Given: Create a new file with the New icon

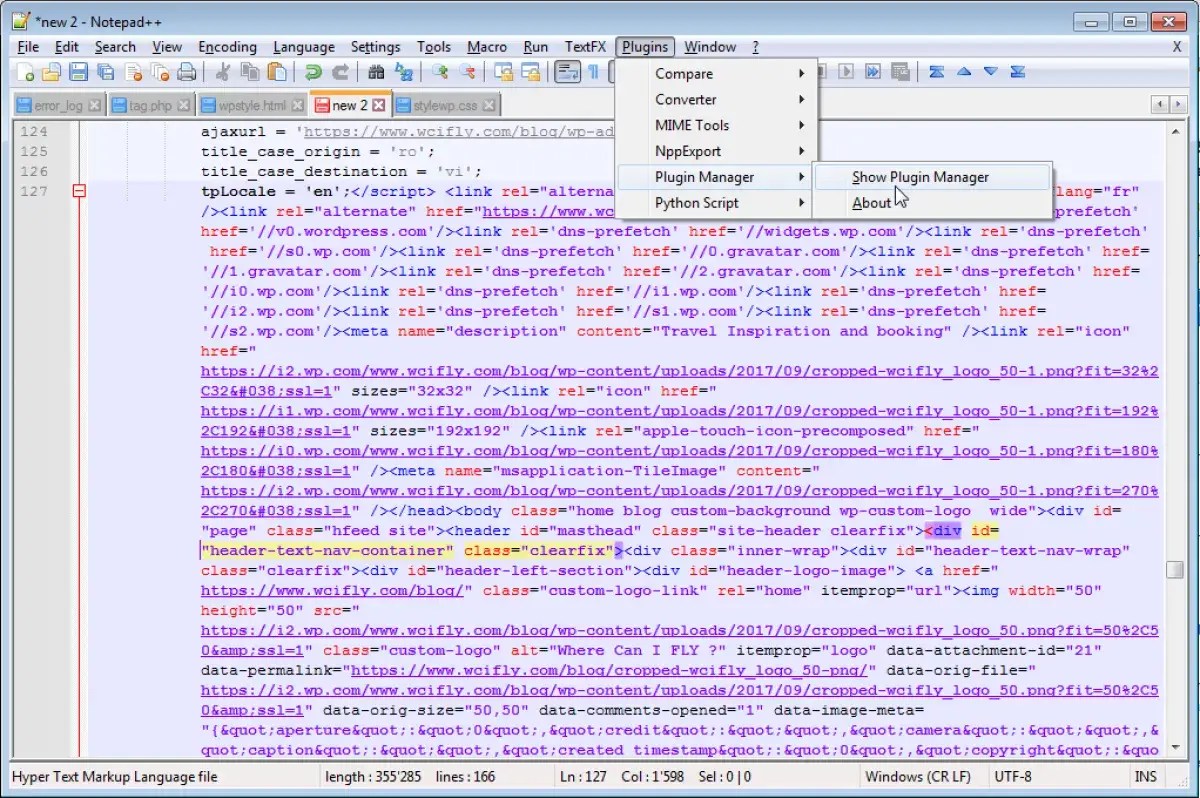Looking at the screenshot, I should point(26,72).
